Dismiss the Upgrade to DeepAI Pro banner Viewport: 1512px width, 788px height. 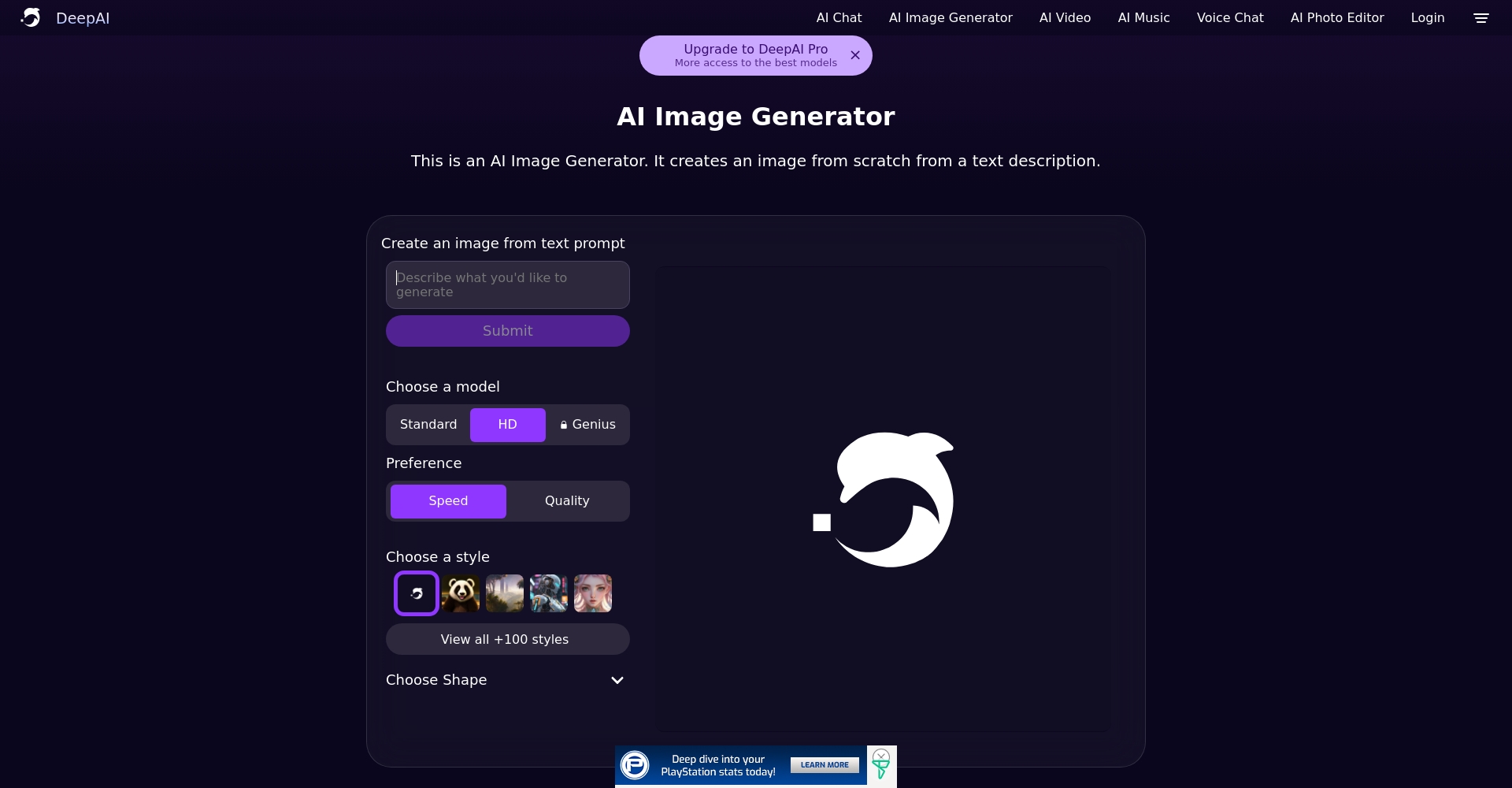click(x=855, y=55)
